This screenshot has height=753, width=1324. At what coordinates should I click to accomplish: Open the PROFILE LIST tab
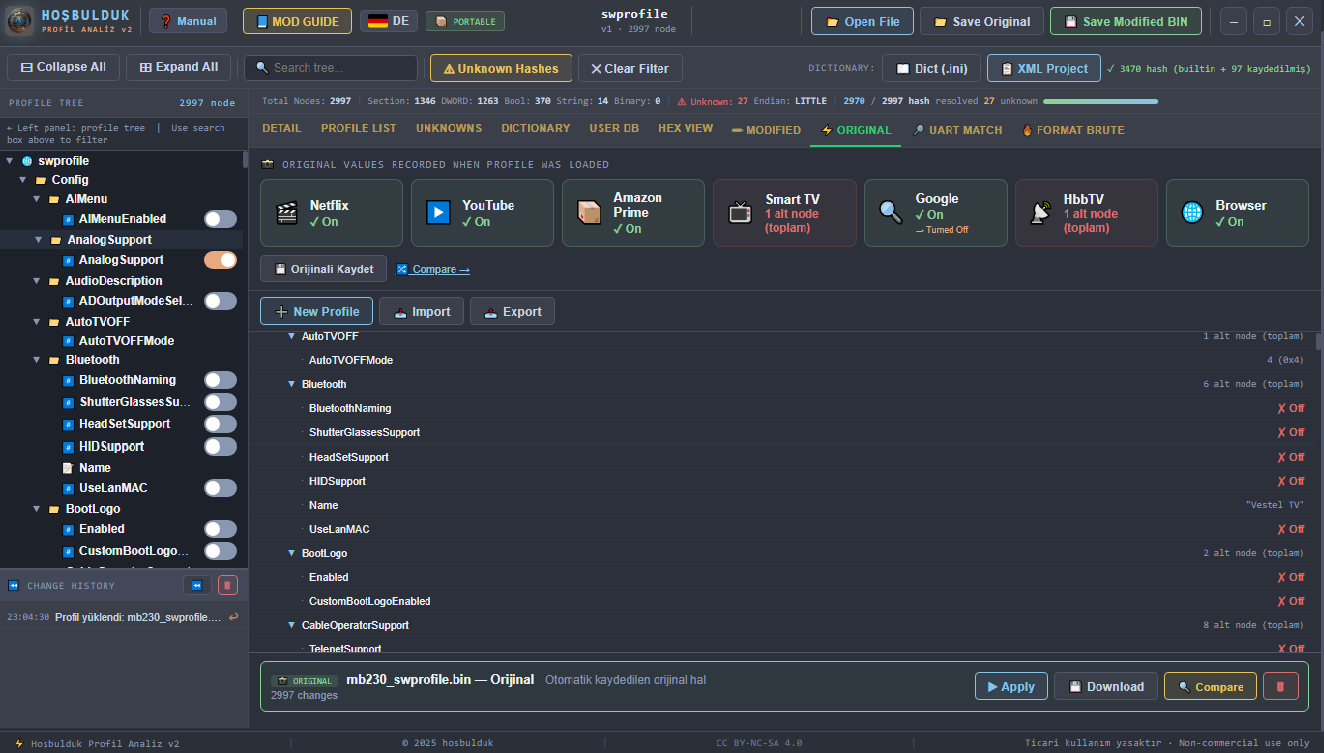(359, 129)
